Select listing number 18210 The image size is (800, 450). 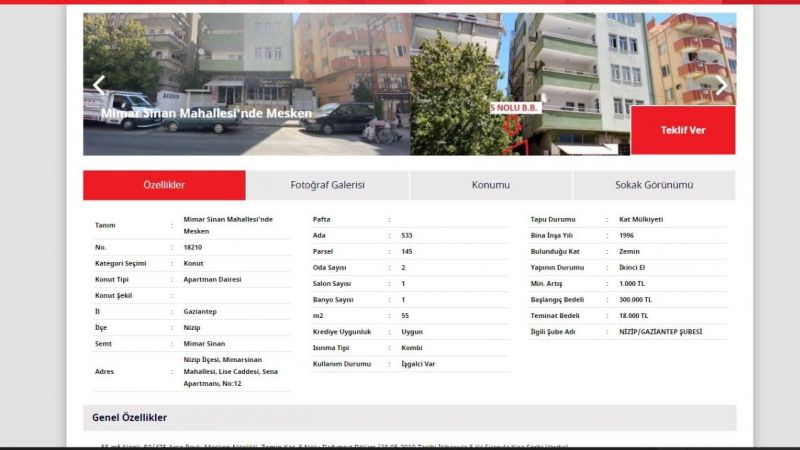193,247
